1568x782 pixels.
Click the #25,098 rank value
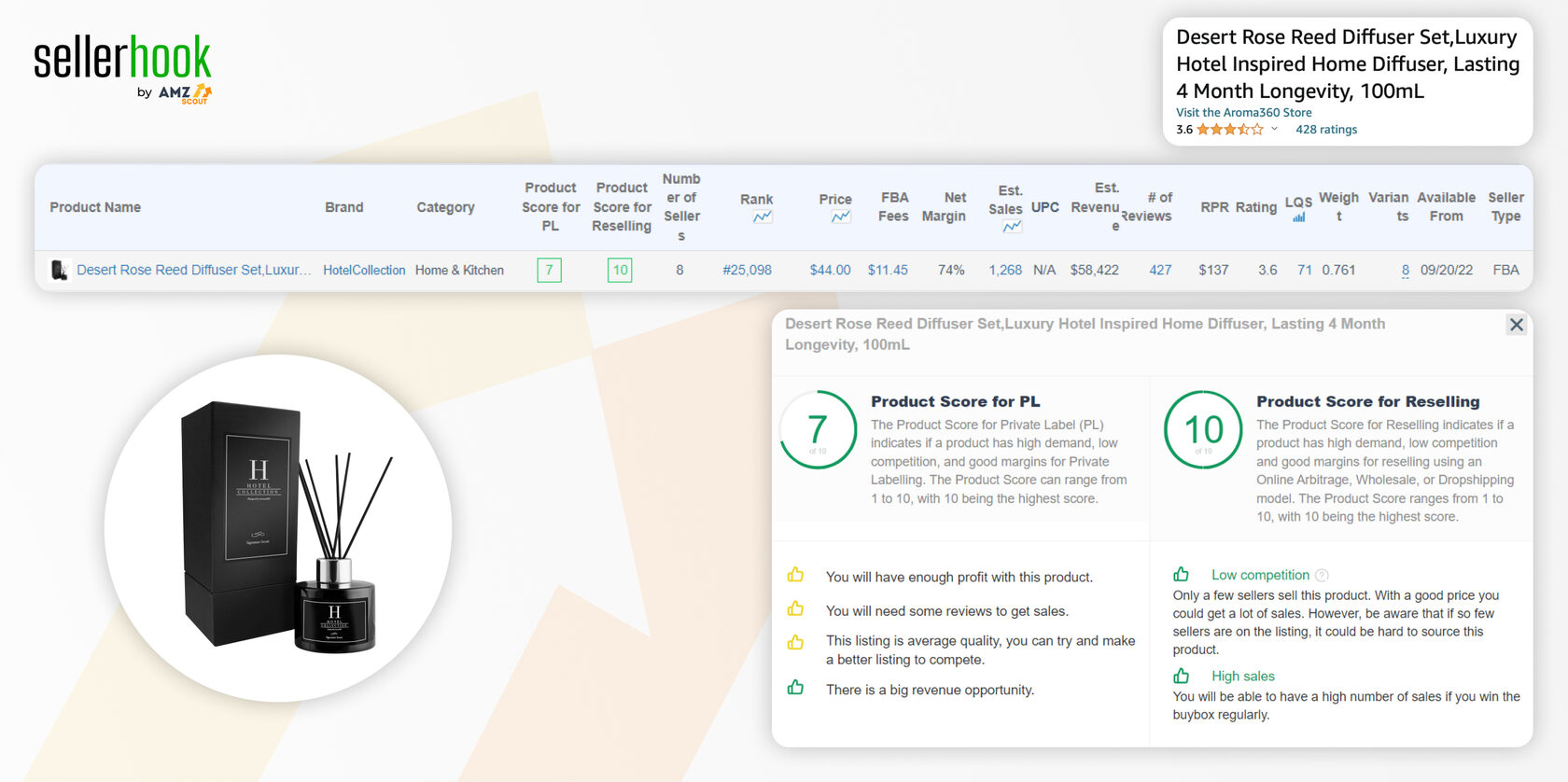tap(747, 270)
